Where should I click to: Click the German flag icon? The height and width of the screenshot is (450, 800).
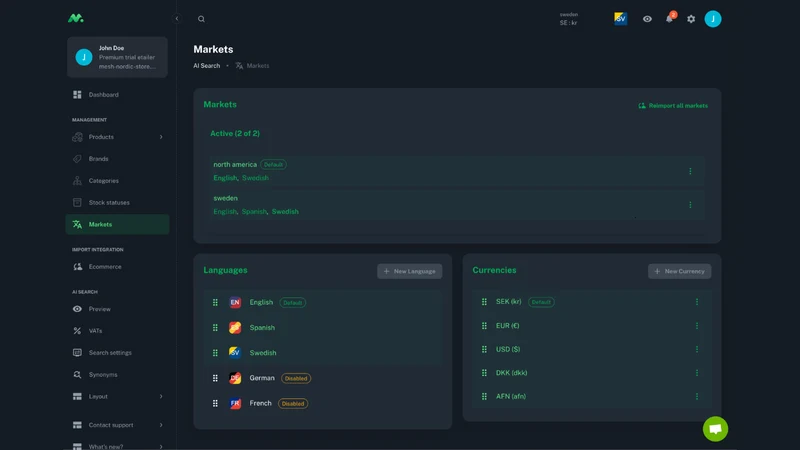tap(235, 378)
